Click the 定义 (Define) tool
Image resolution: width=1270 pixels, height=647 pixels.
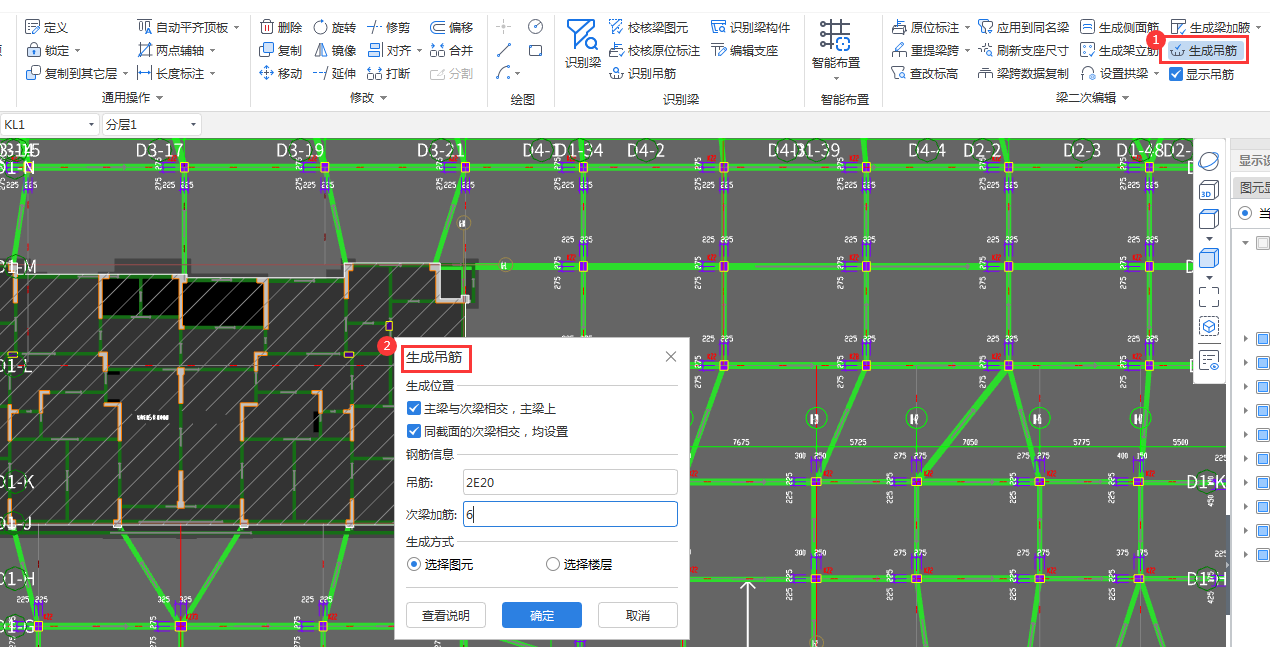(47, 27)
